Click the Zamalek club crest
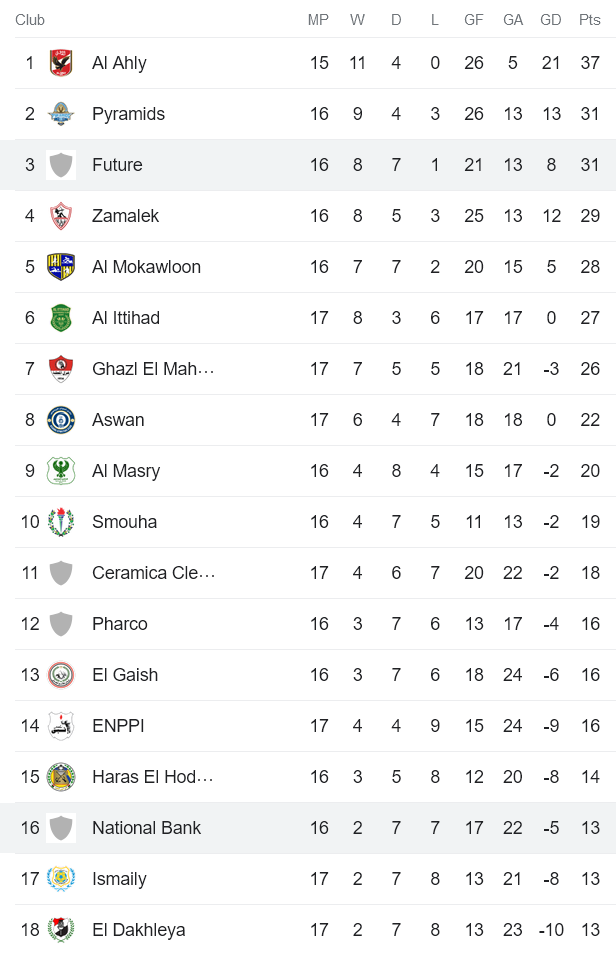This screenshot has height=962, width=616. pos(61,216)
